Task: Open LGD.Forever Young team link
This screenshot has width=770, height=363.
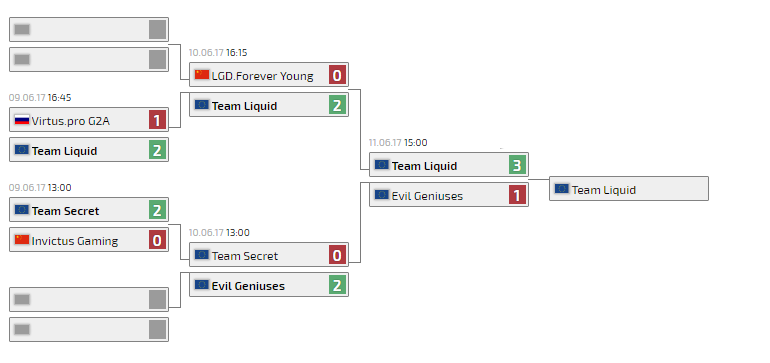Action: coord(262,76)
